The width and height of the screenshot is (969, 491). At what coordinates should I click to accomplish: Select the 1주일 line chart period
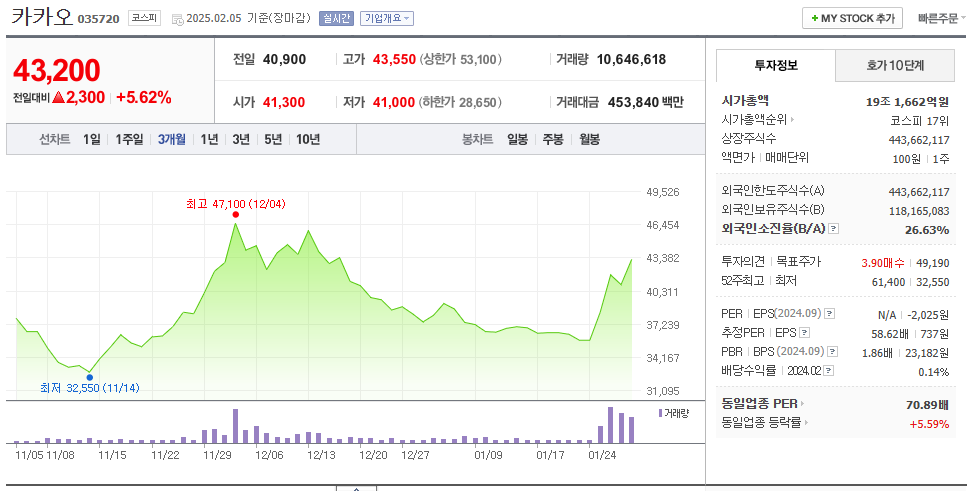coord(129,140)
